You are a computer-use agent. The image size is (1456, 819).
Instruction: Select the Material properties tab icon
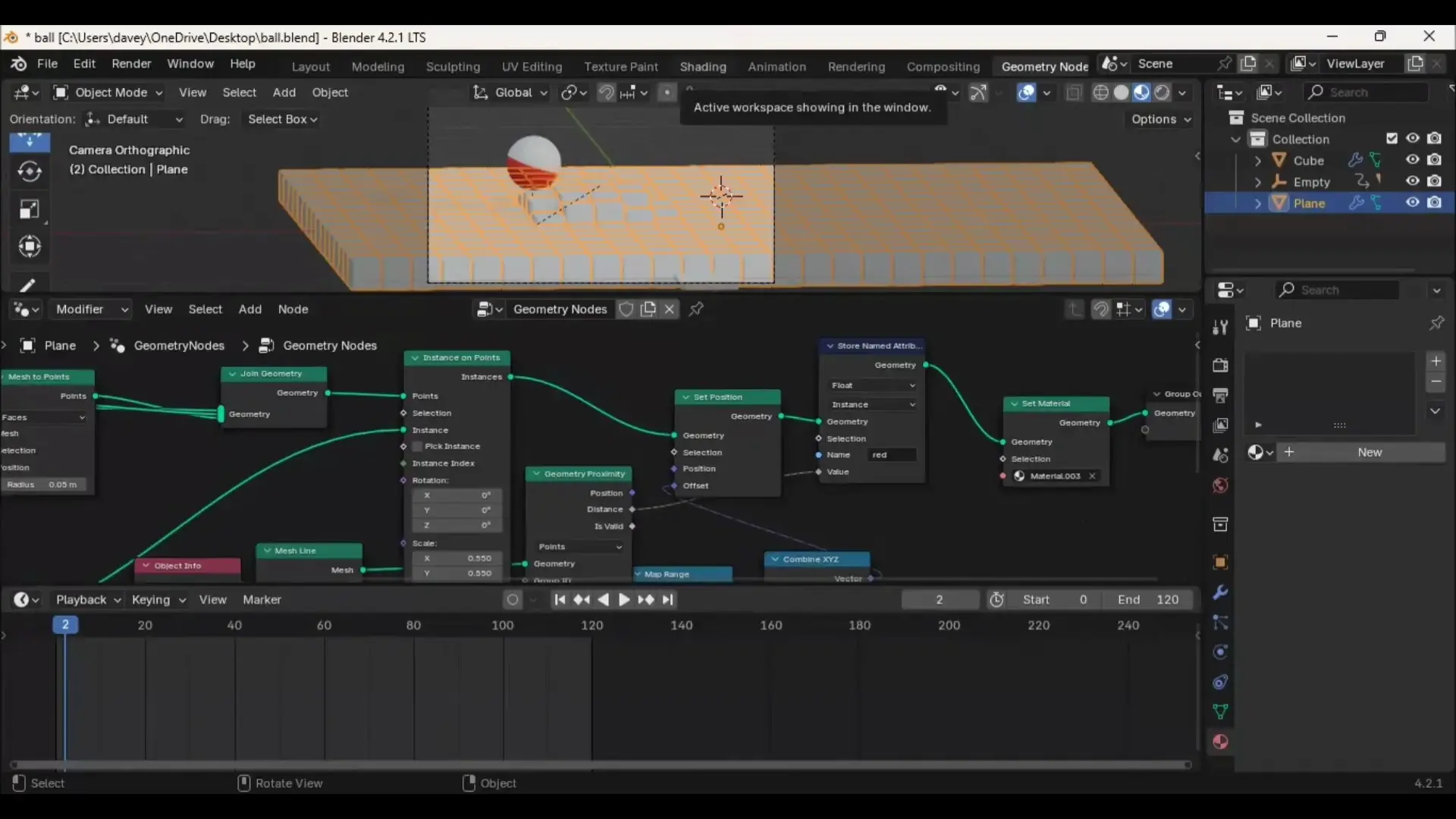click(1221, 742)
